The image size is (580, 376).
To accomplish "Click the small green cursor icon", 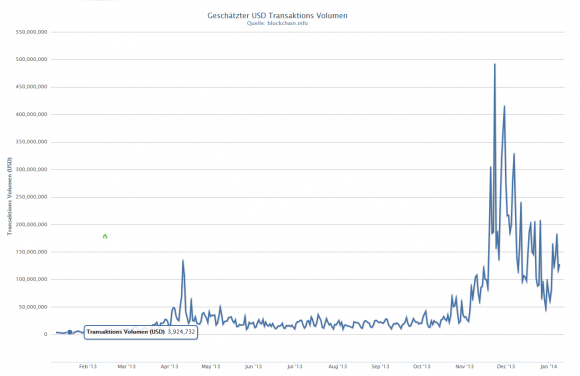I will pyautogui.click(x=105, y=236).
